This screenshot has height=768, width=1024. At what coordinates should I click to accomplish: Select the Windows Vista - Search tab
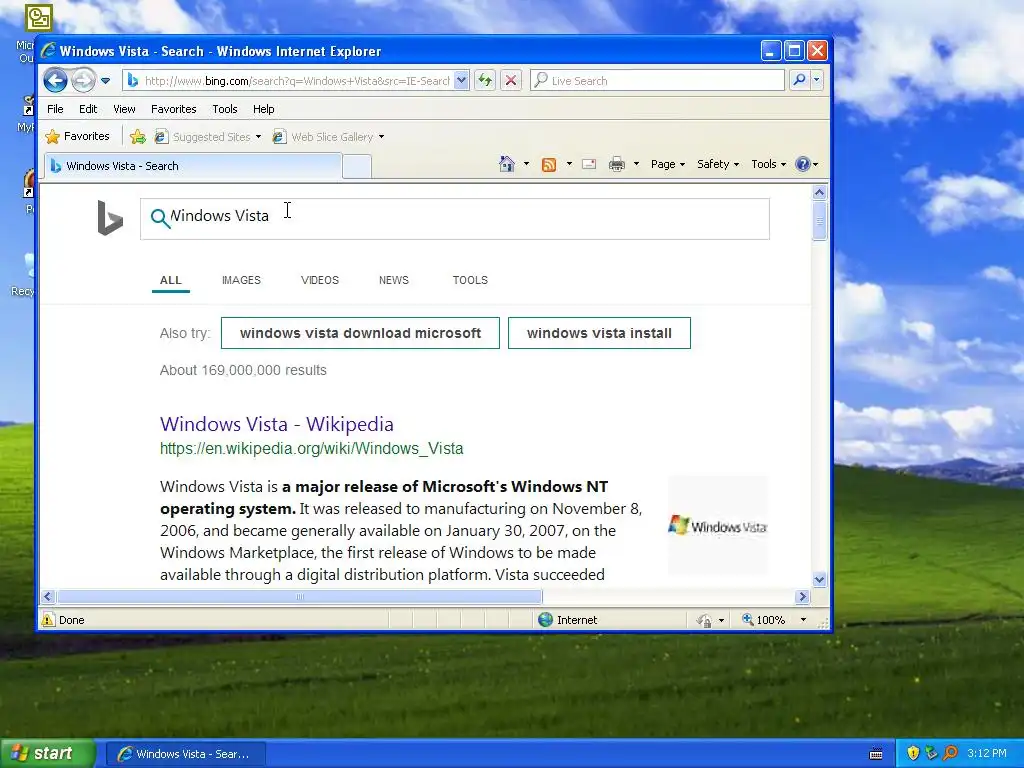click(x=193, y=166)
